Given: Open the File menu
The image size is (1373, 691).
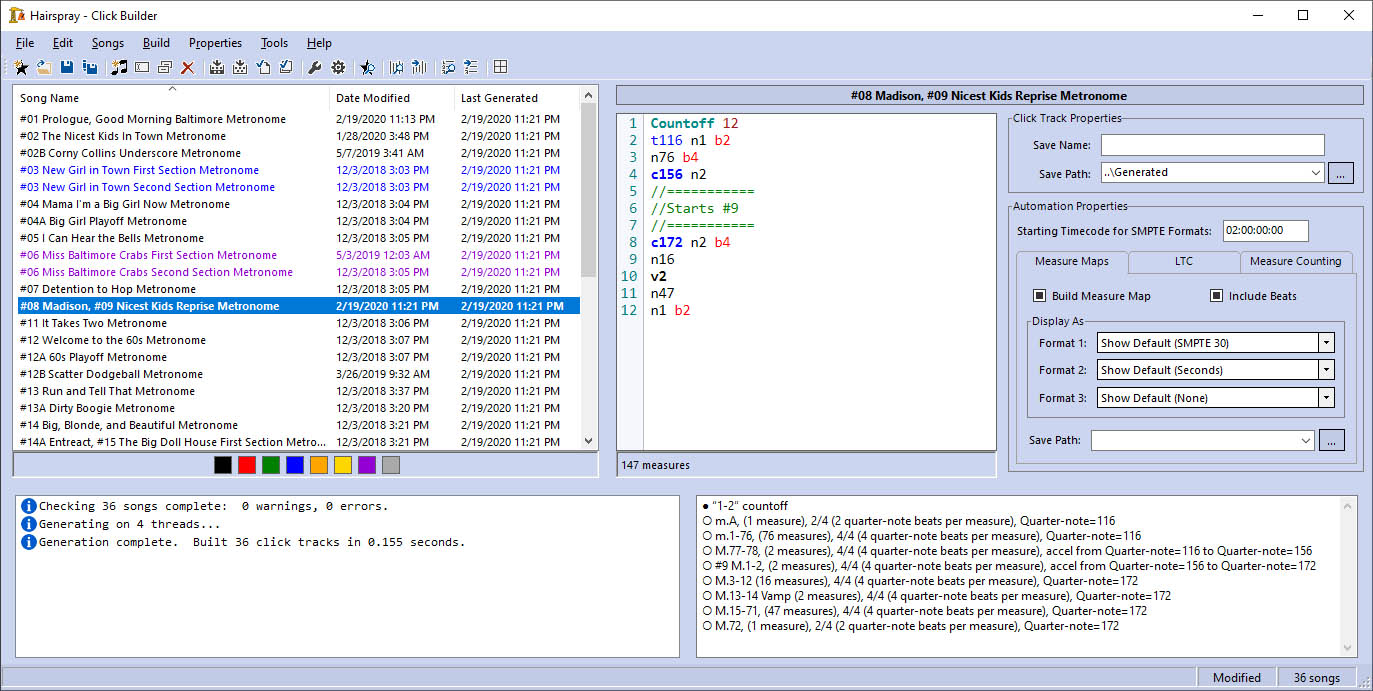Looking at the screenshot, I should (x=25, y=43).
